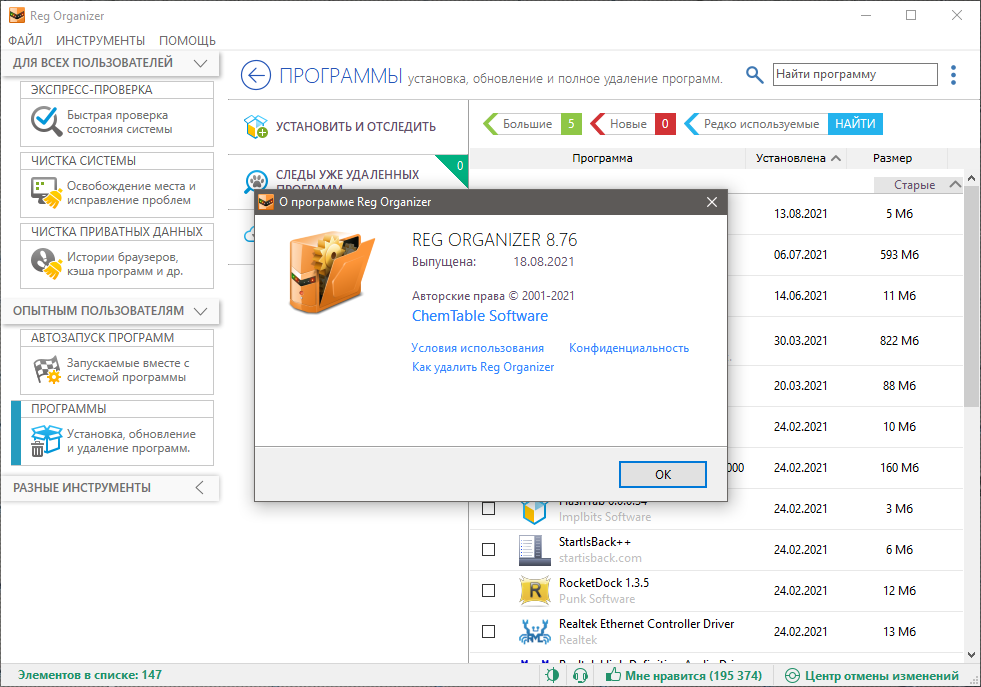This screenshot has height=687, width=981.
Task: Click the Размер column header
Action: (x=892, y=158)
